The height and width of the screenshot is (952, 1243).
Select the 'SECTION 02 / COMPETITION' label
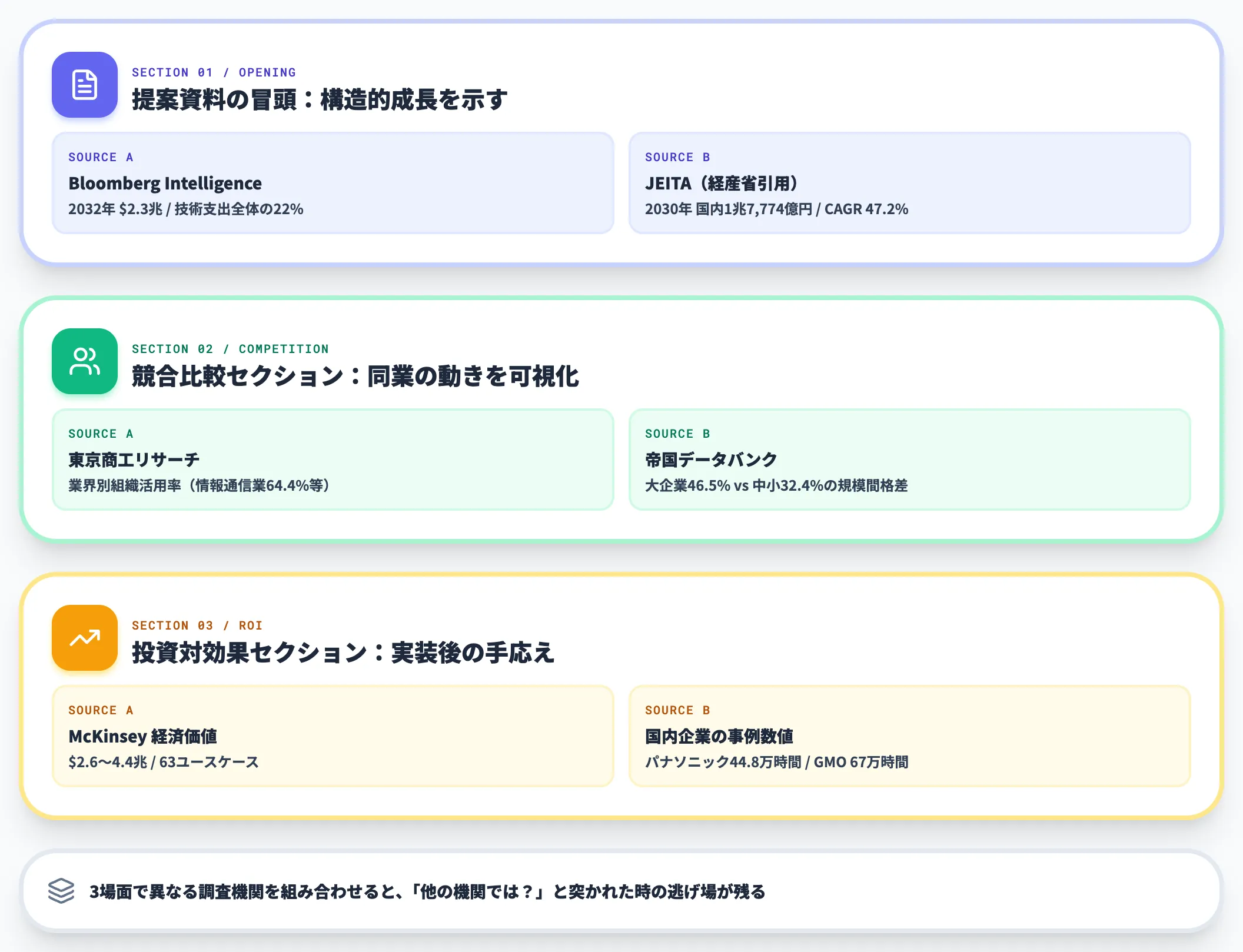pos(230,349)
